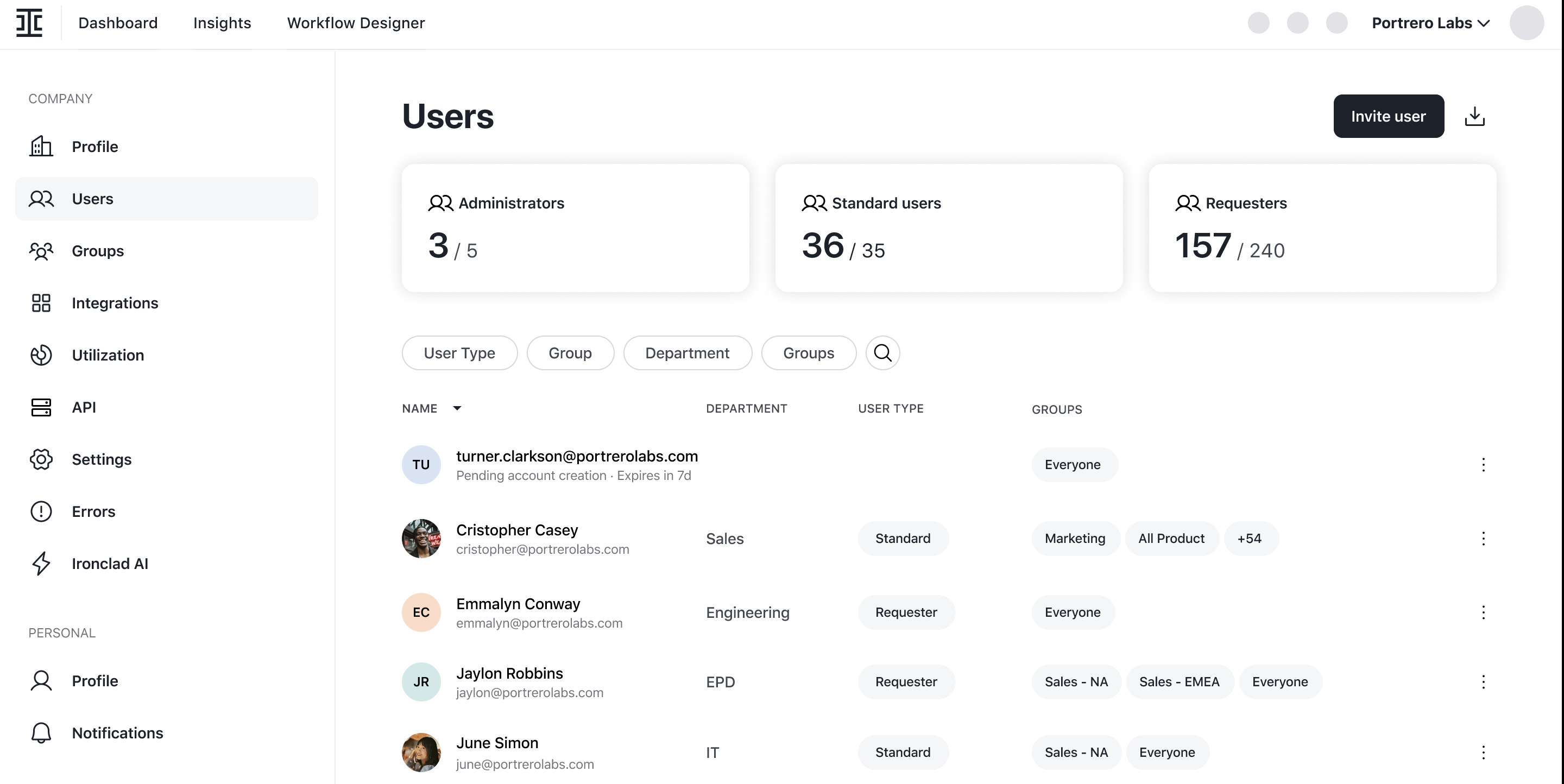
Task: Open the search users magnifier icon
Action: tap(882, 352)
